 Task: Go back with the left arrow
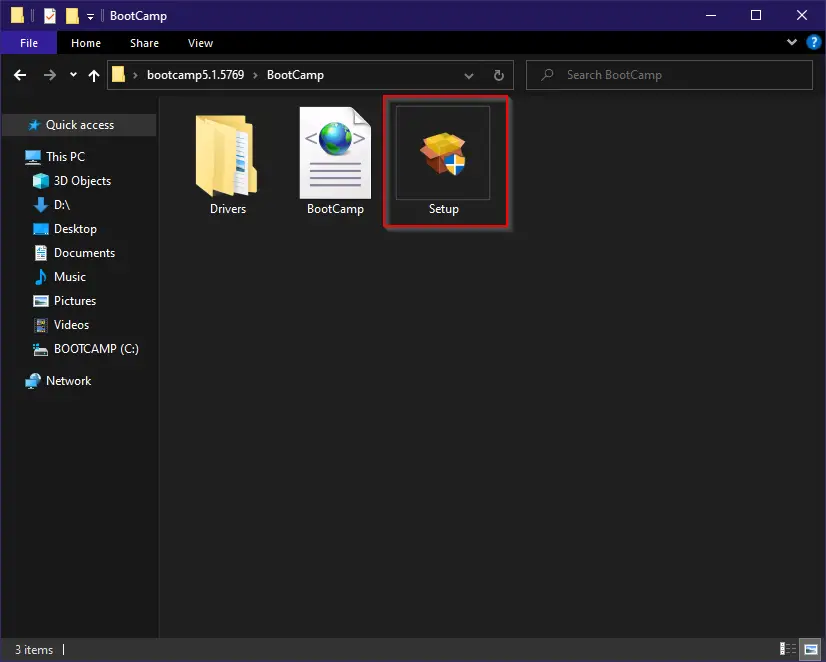coord(20,75)
